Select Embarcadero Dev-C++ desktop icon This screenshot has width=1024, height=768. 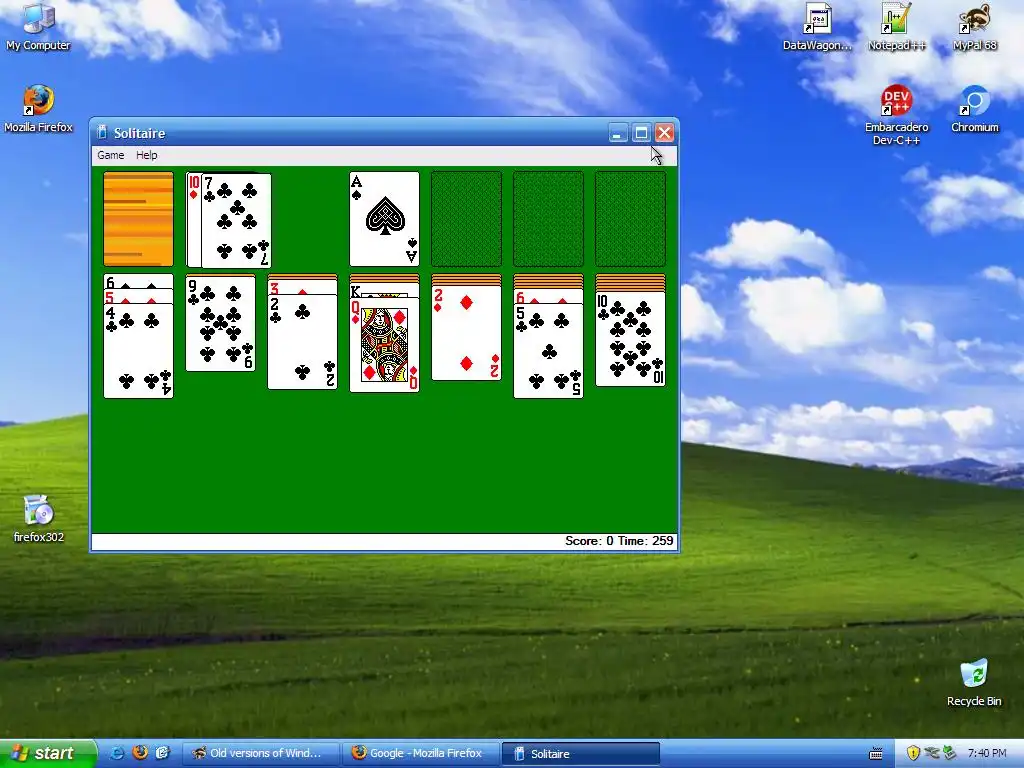pos(896,115)
